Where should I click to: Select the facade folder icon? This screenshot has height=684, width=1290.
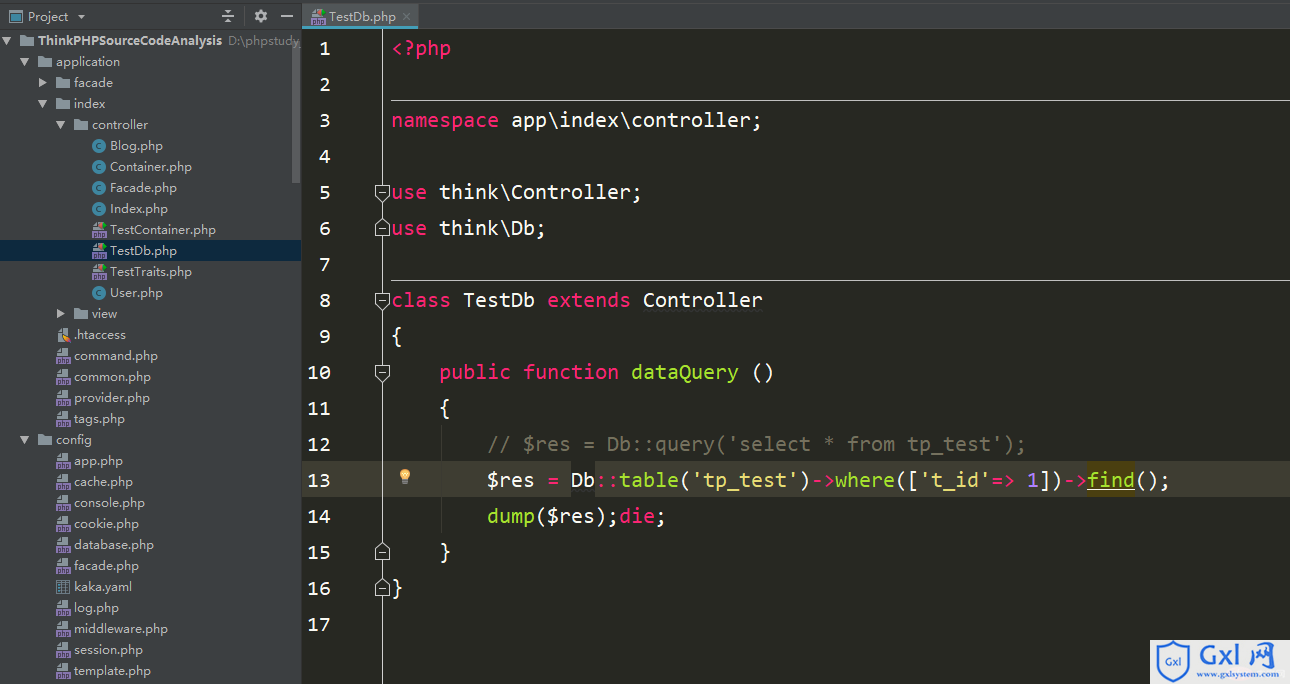(x=63, y=83)
